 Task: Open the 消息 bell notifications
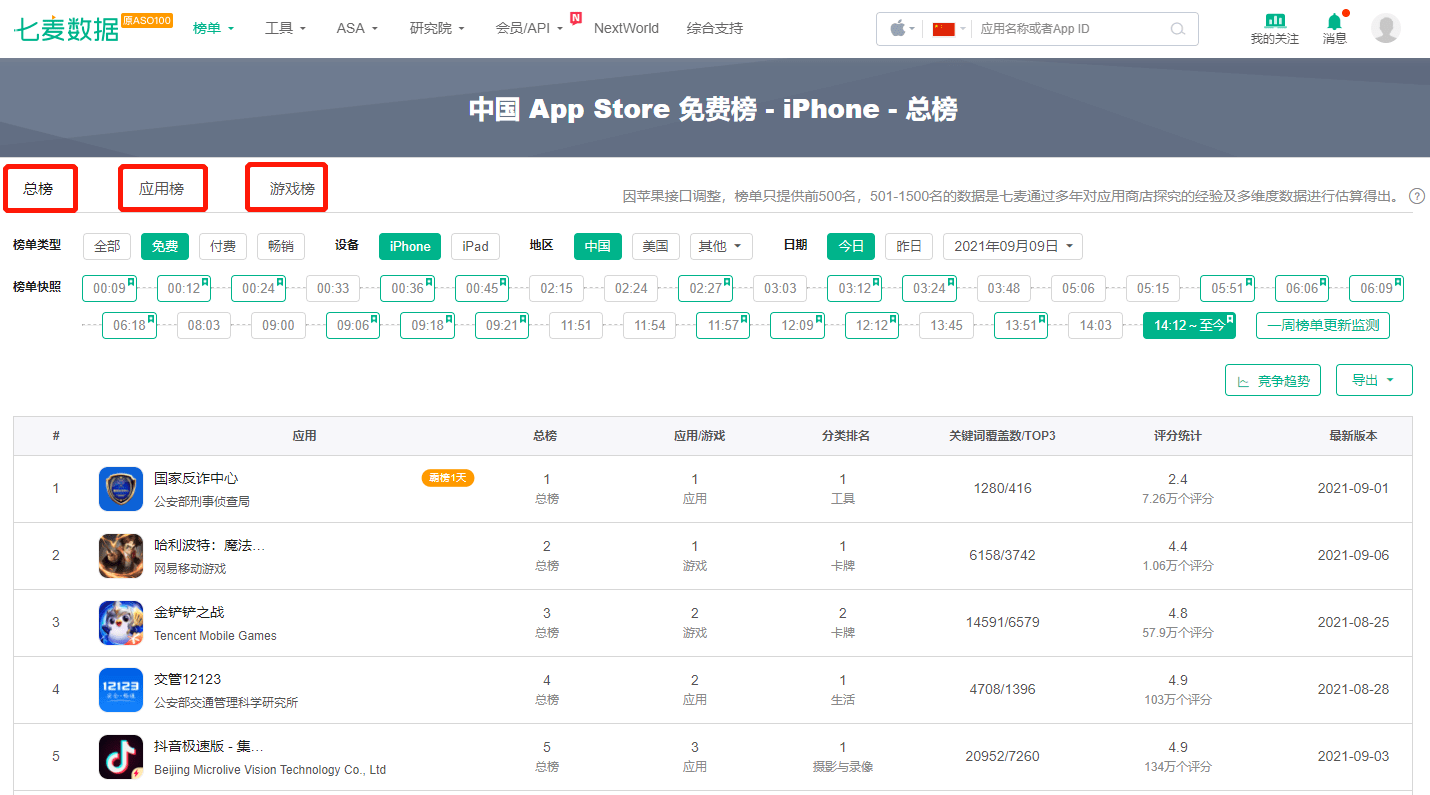pos(1334,20)
